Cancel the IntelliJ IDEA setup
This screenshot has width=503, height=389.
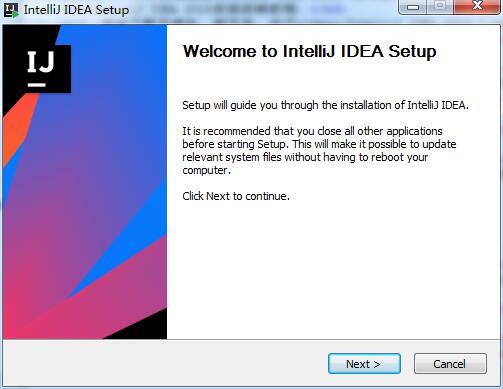pos(450,364)
